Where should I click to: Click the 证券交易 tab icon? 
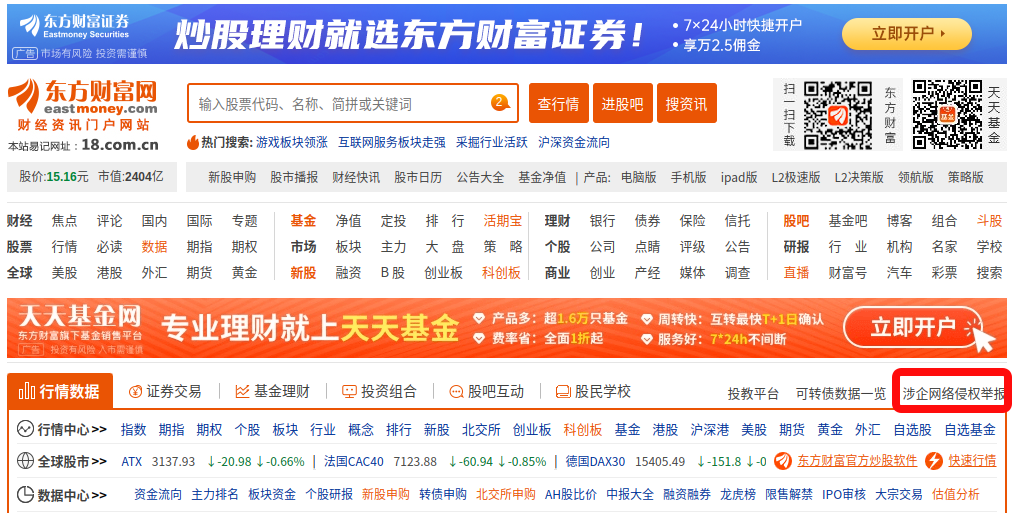(135, 392)
